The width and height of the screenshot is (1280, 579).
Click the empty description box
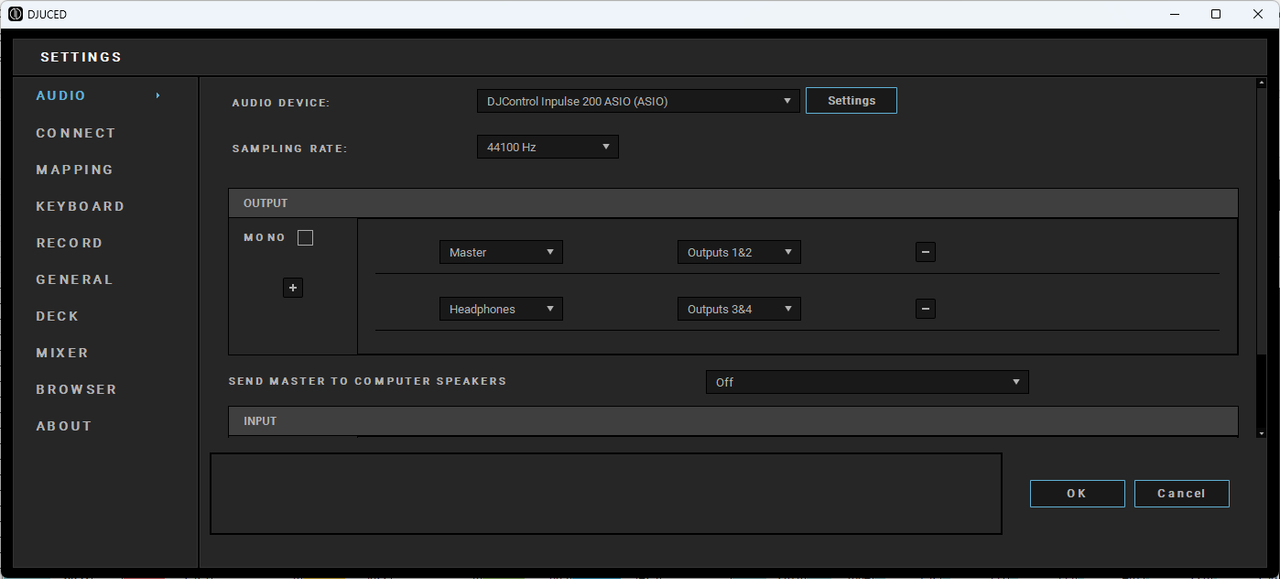(x=606, y=494)
